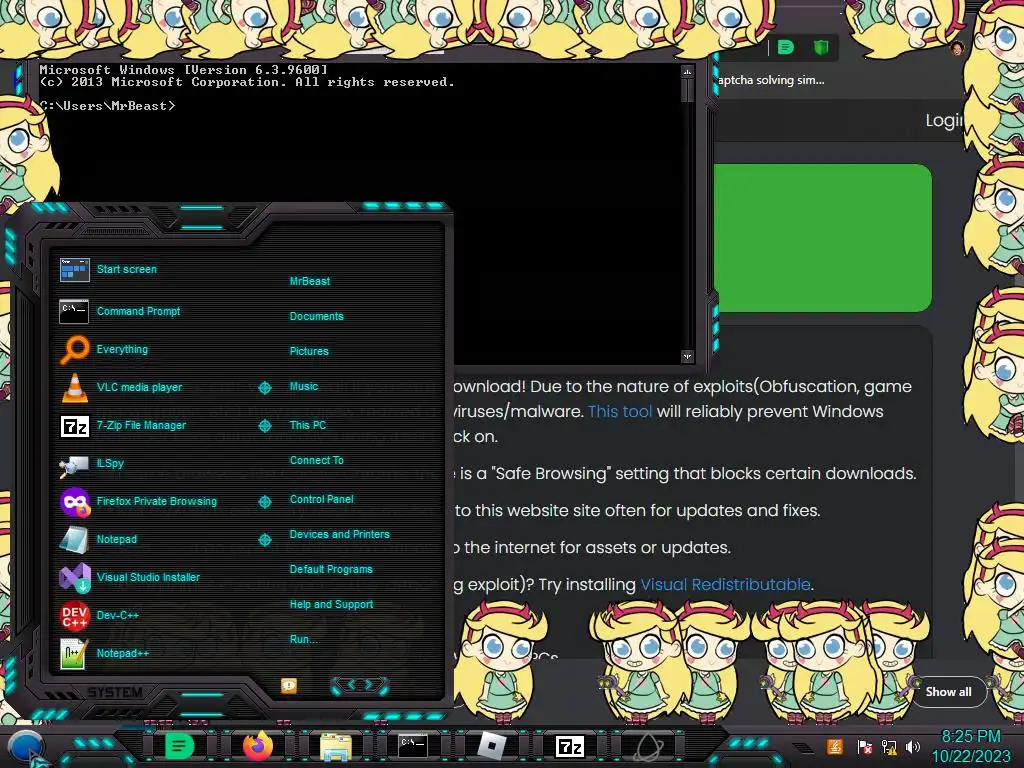Switch to Command Prompt on the taskbar
This screenshot has height=768, width=1024.
click(413, 746)
